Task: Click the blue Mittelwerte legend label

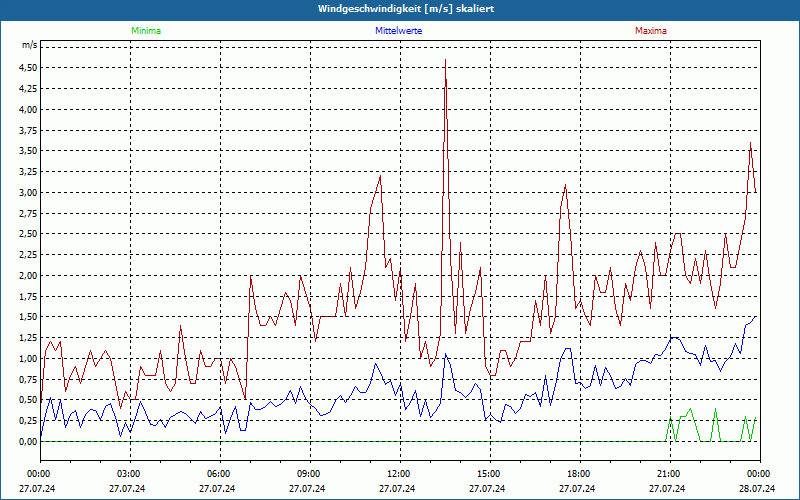Action: 398,31
